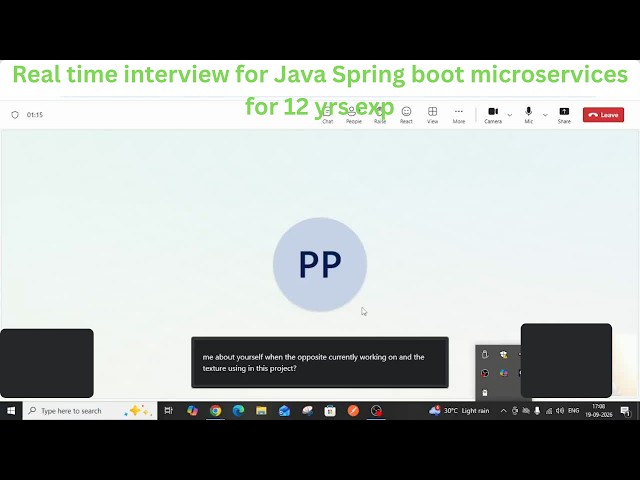Click the USB eject icon in tray overflow

coord(485,354)
